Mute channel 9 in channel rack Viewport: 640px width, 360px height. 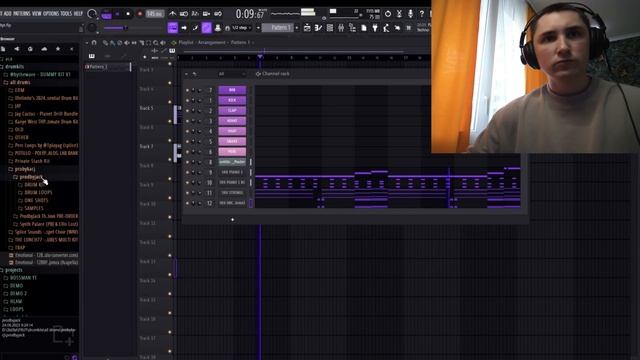pyautogui.click(x=187, y=172)
